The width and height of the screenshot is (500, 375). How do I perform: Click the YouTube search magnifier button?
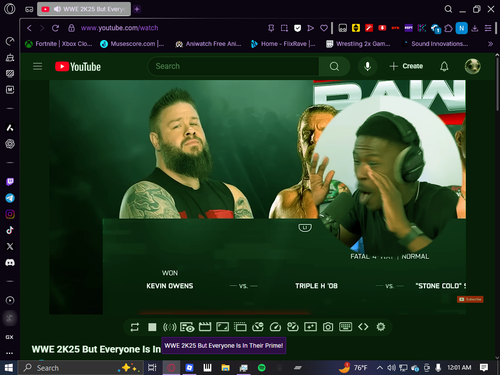pos(334,66)
